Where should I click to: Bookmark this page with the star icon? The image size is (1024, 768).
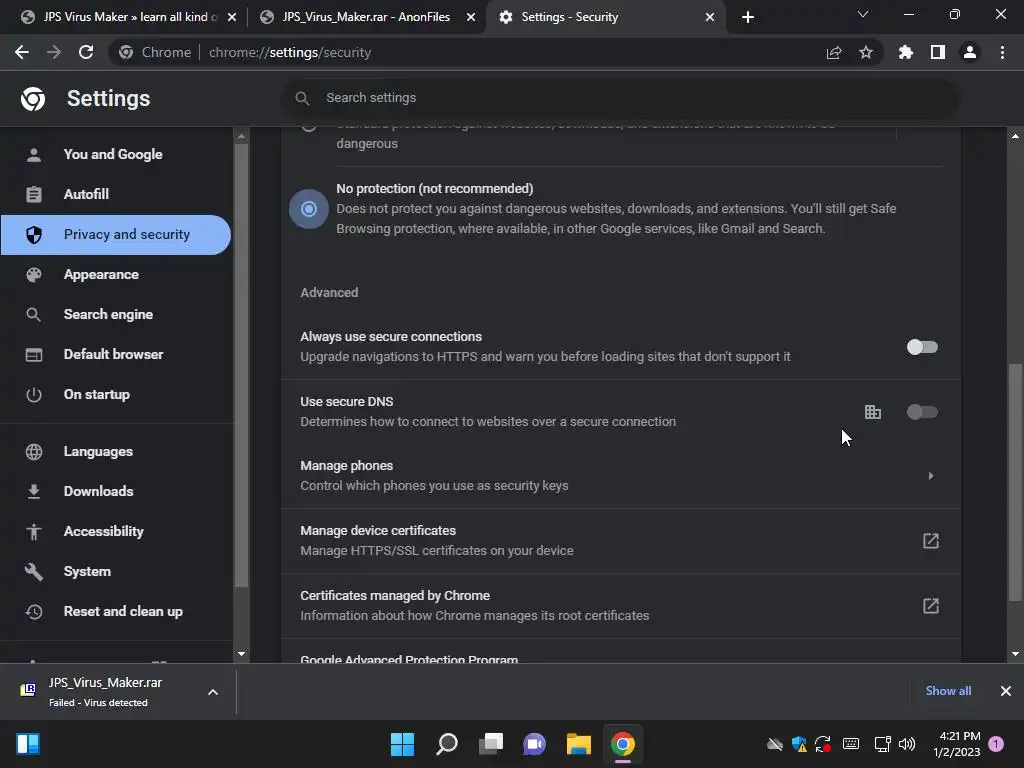coord(866,52)
